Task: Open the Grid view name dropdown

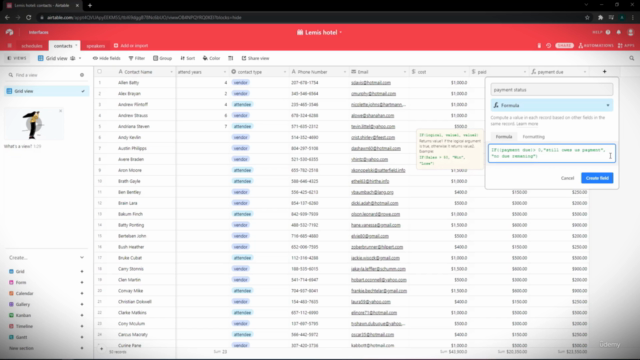Action: coord(60,58)
